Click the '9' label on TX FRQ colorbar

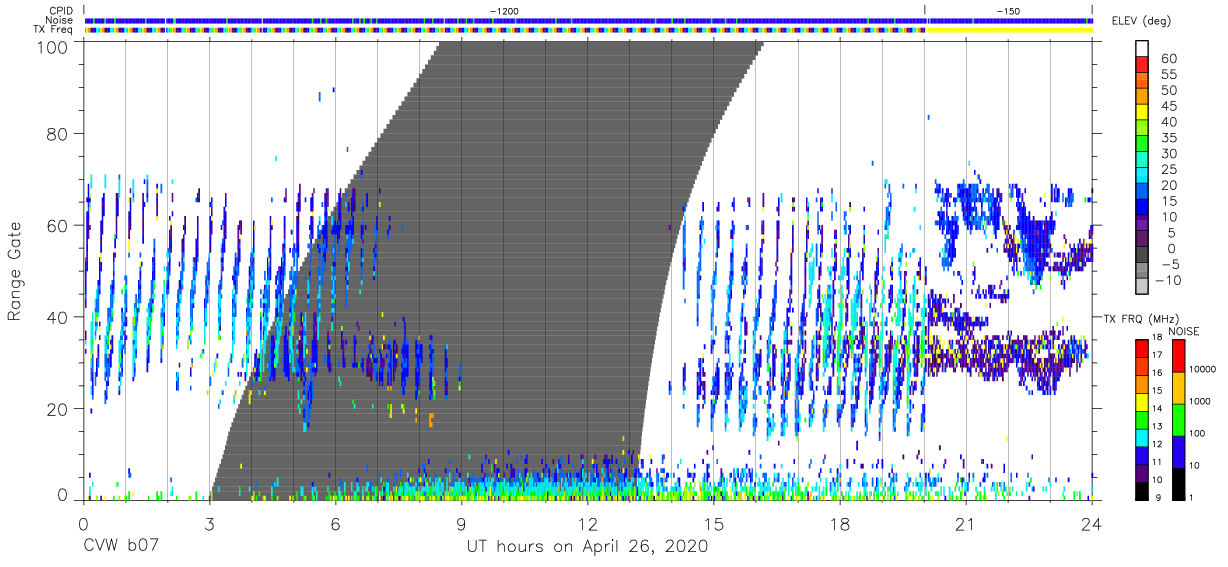pos(1159,498)
